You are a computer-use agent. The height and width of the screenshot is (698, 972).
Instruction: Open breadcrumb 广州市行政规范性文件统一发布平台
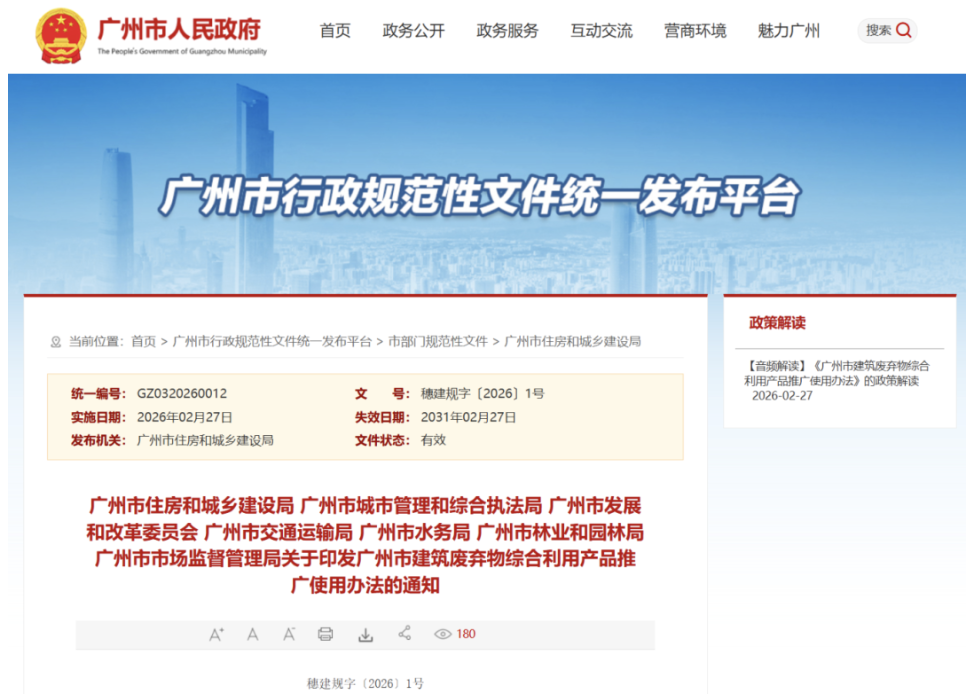point(272,341)
